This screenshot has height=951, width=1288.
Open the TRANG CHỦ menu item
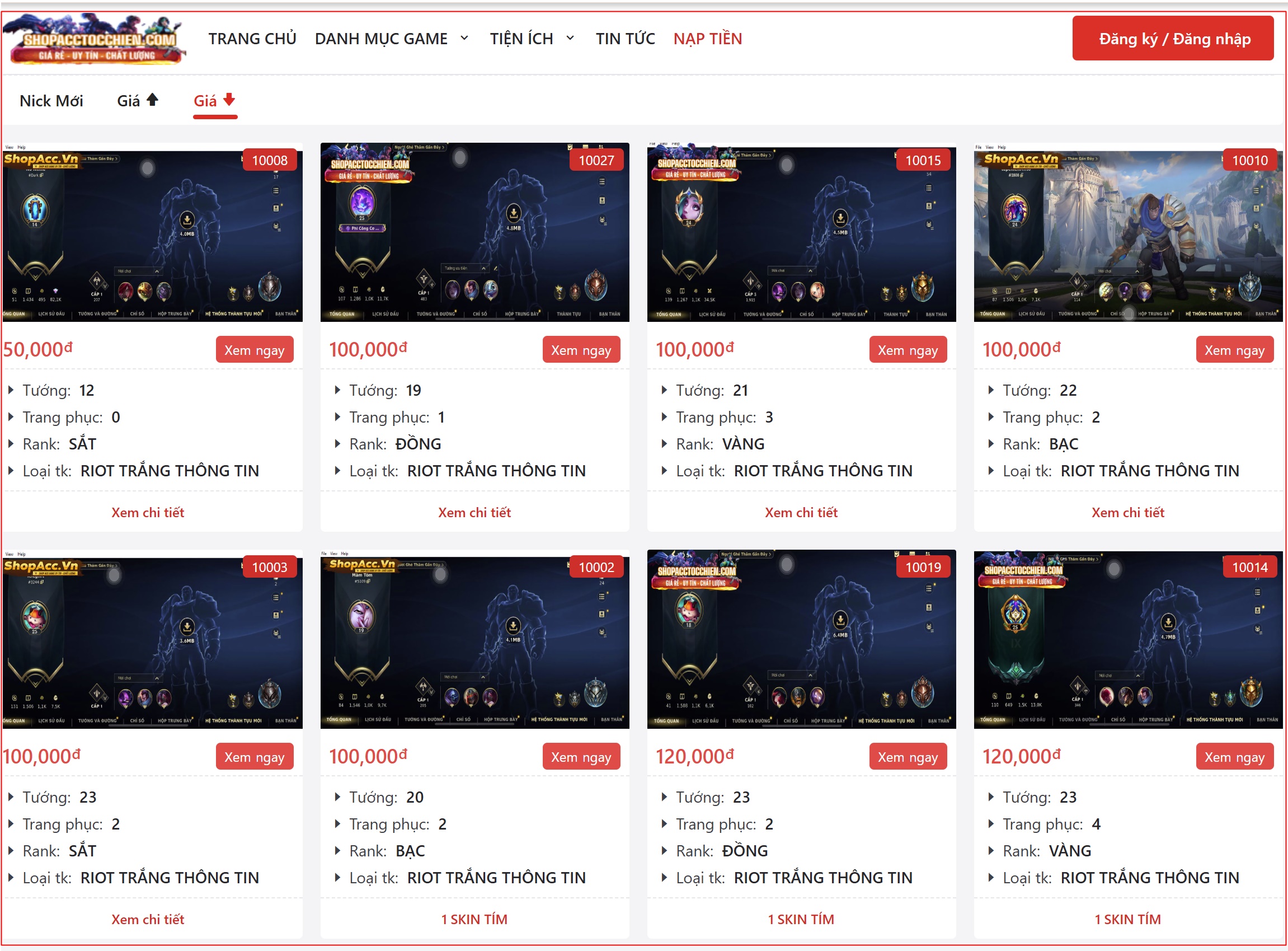click(252, 39)
